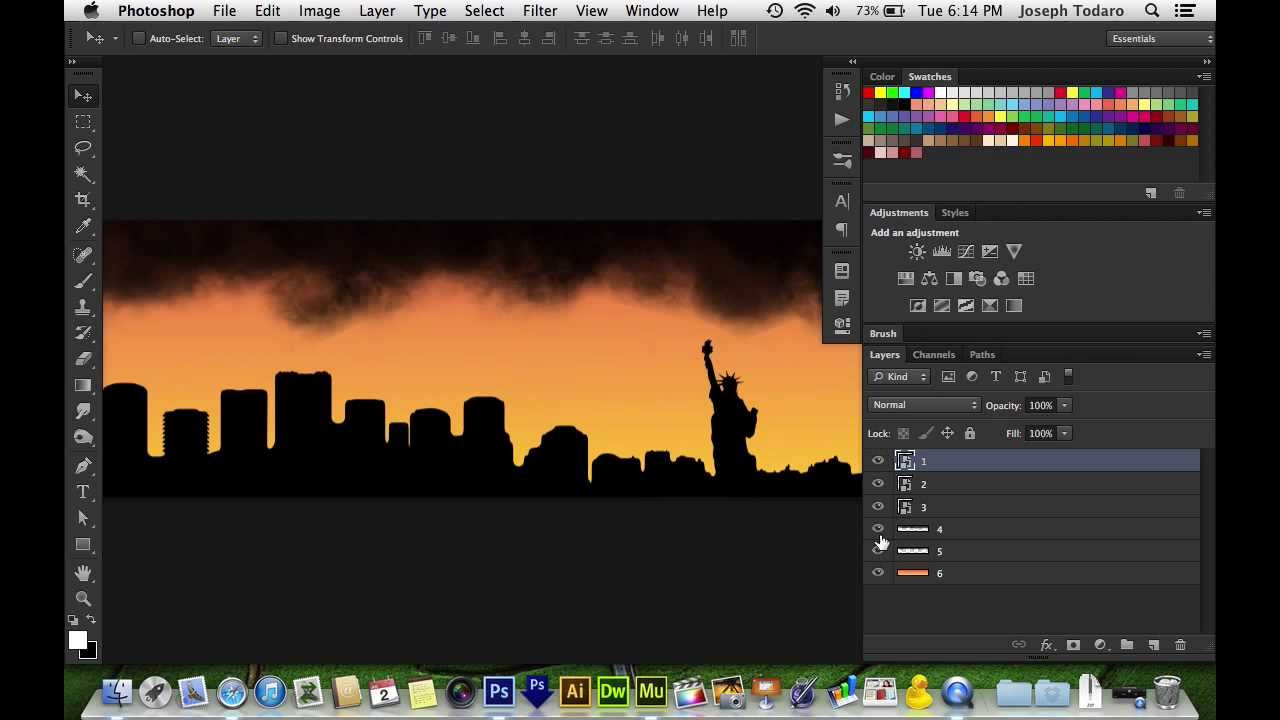This screenshot has height=720, width=1280.
Task: Open the Opacity slider dropdown arrow
Action: 1064,405
